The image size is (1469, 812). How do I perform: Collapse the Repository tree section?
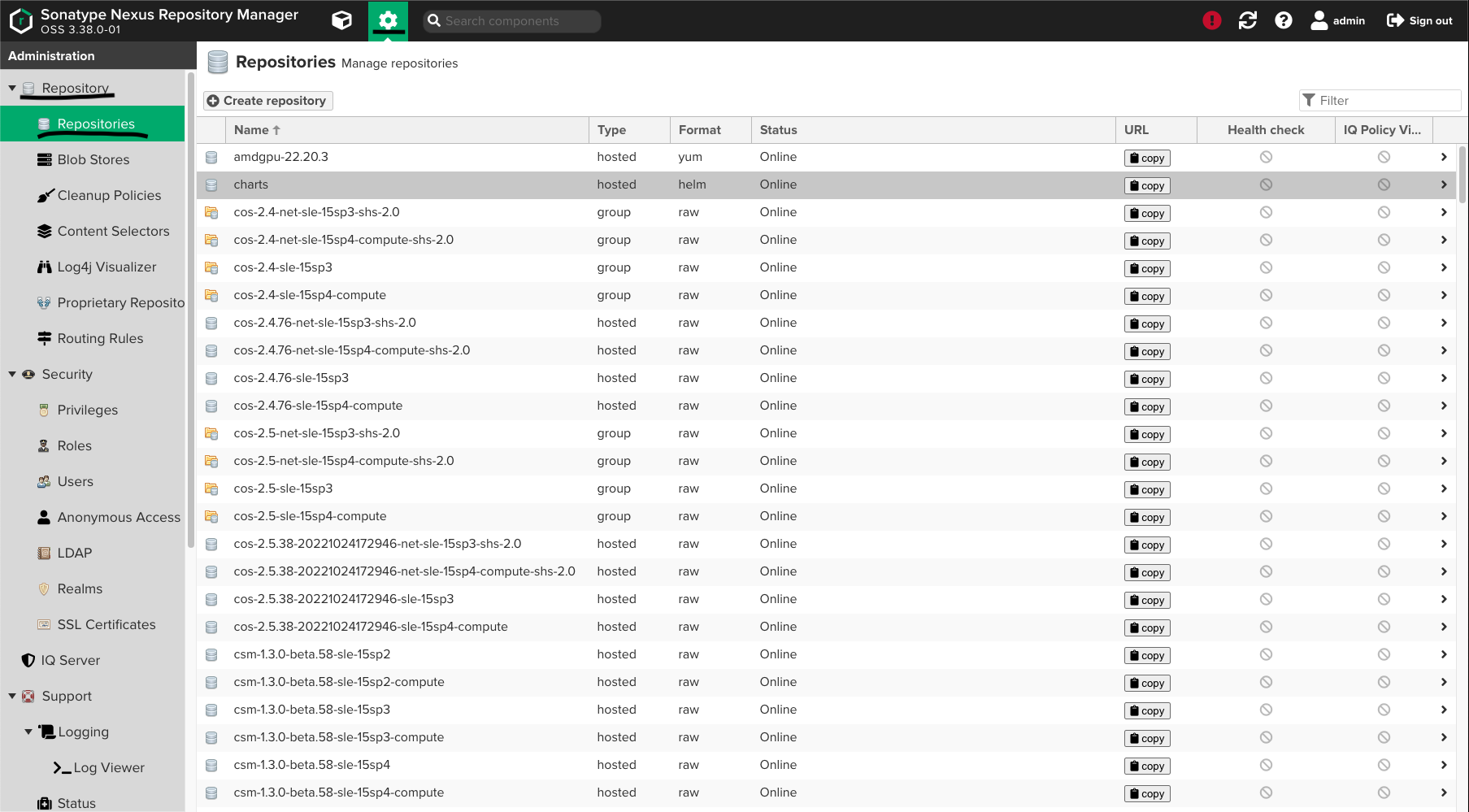[x=12, y=88]
